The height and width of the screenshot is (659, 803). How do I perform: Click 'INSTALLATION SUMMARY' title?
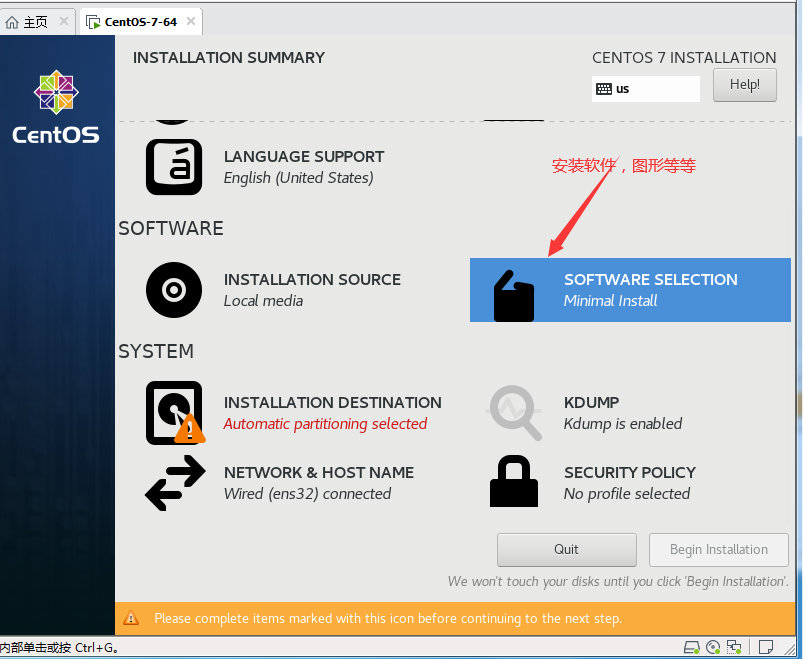[x=228, y=57]
